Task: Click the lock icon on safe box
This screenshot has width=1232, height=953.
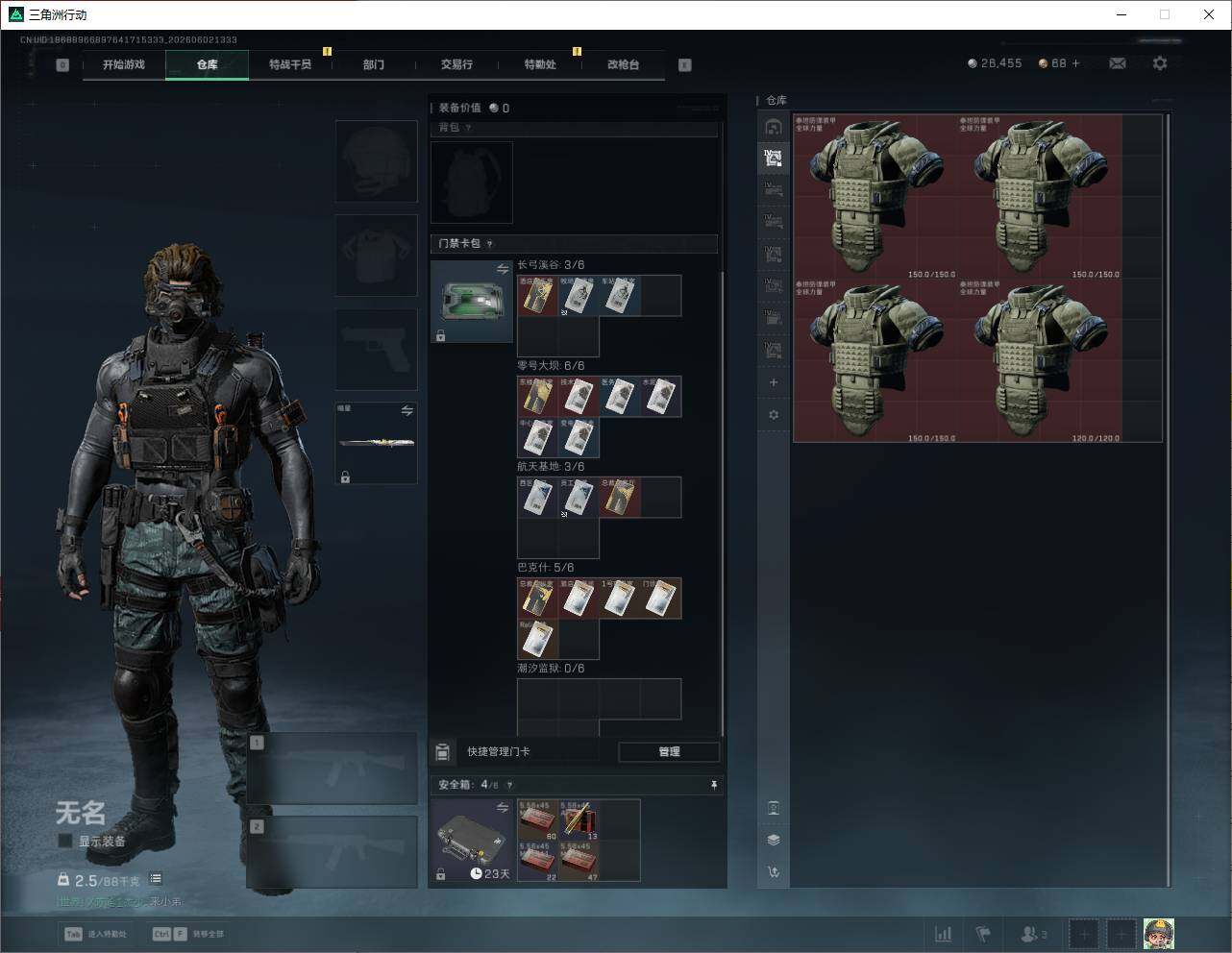Action: [x=440, y=874]
